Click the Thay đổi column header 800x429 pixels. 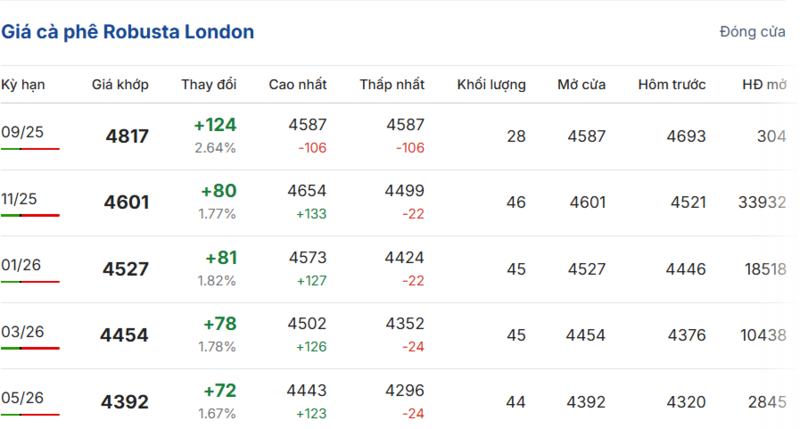tap(209, 85)
